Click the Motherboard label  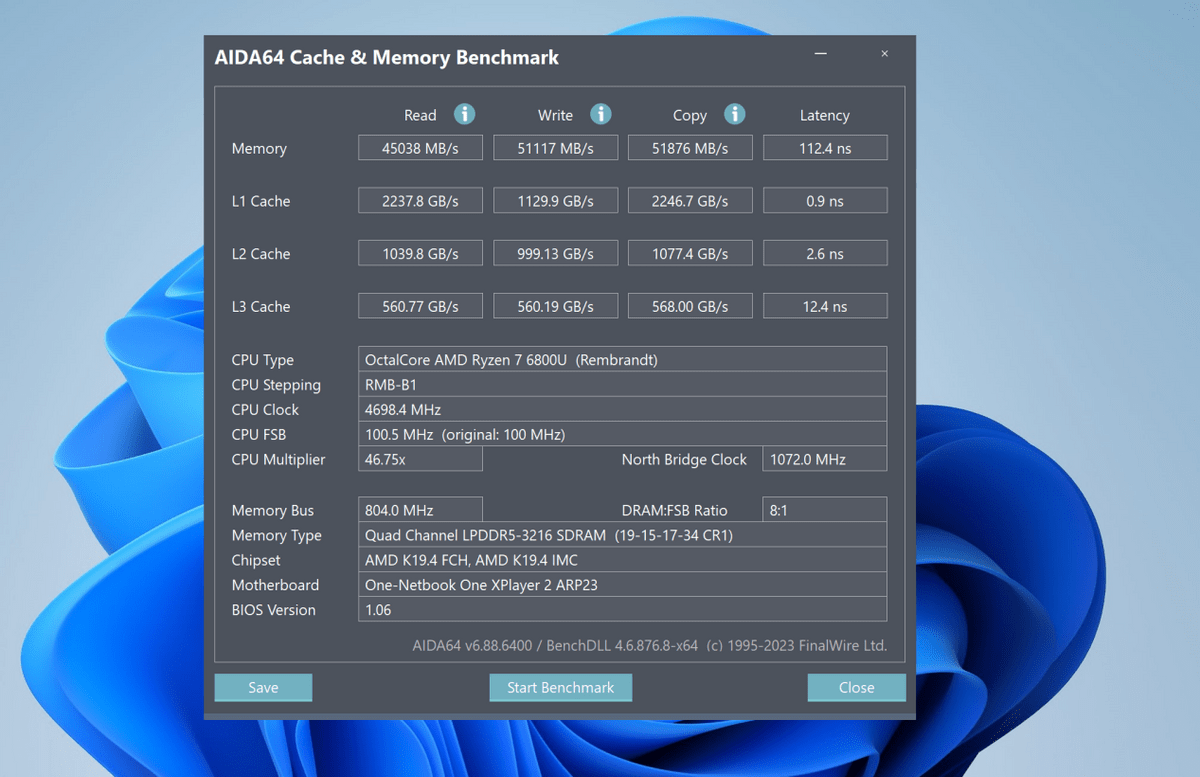275,585
